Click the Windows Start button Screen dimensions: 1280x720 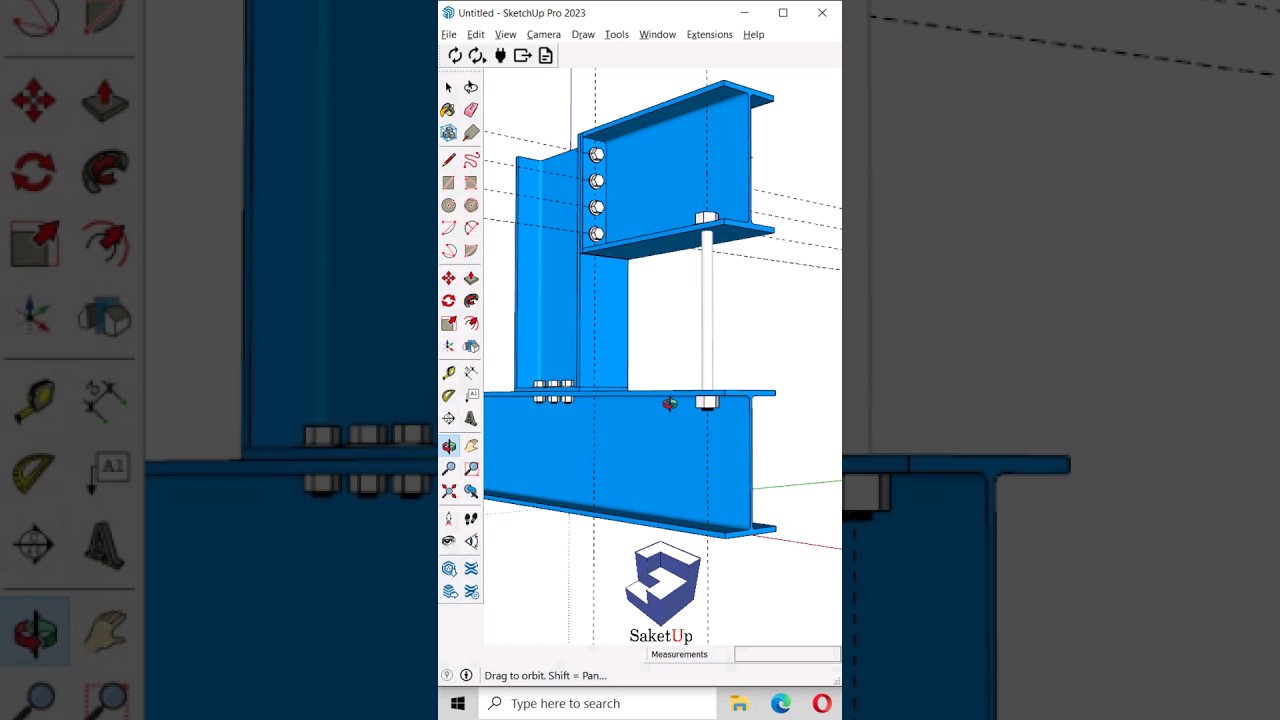pyautogui.click(x=458, y=704)
